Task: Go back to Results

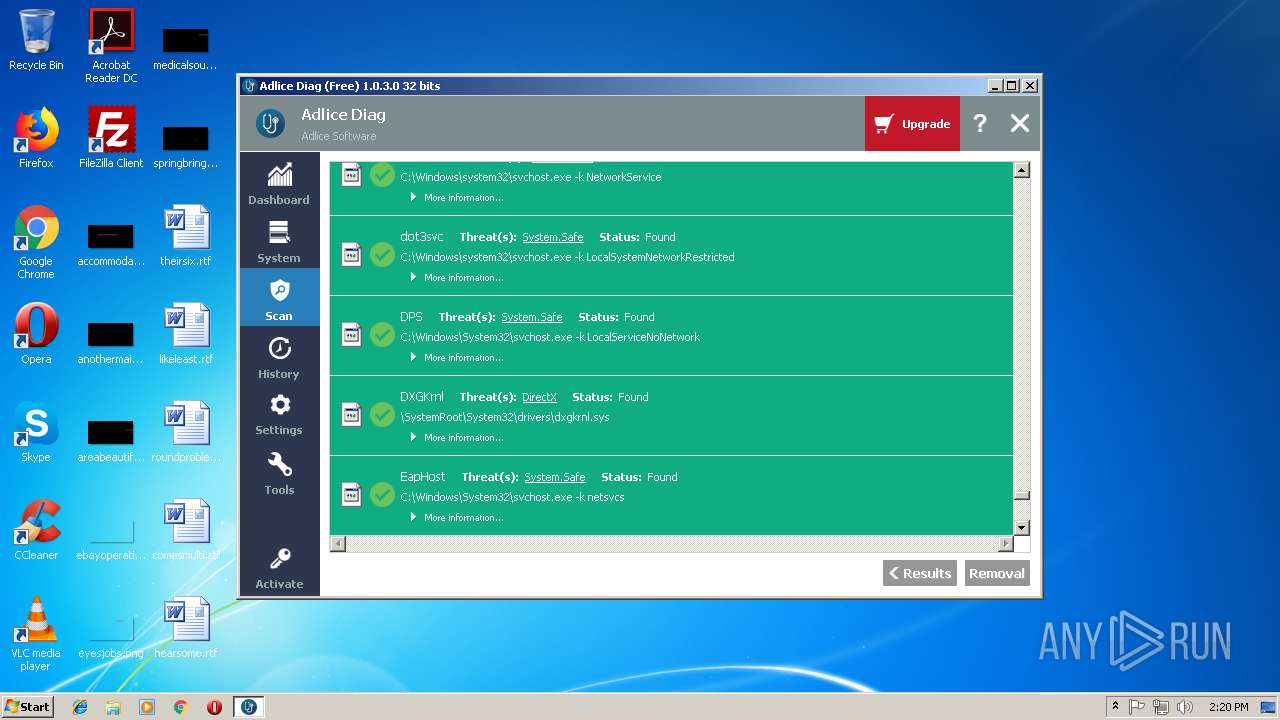Action: coord(920,573)
